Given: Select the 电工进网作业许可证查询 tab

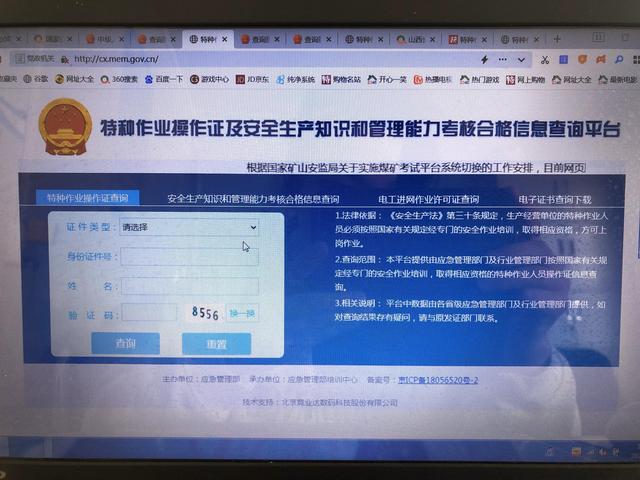Looking at the screenshot, I should coord(428,200).
